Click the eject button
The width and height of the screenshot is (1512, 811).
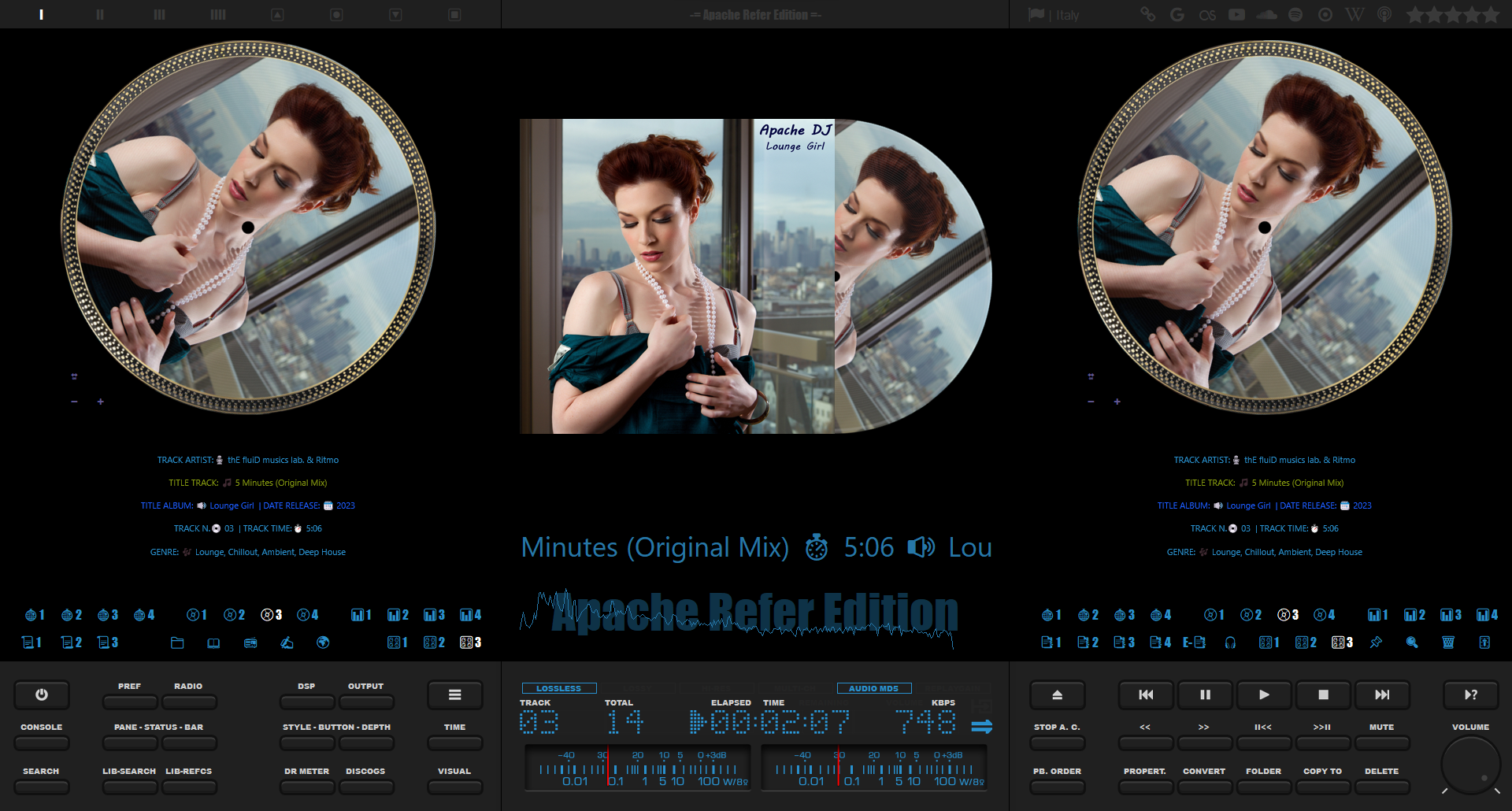(x=1058, y=694)
